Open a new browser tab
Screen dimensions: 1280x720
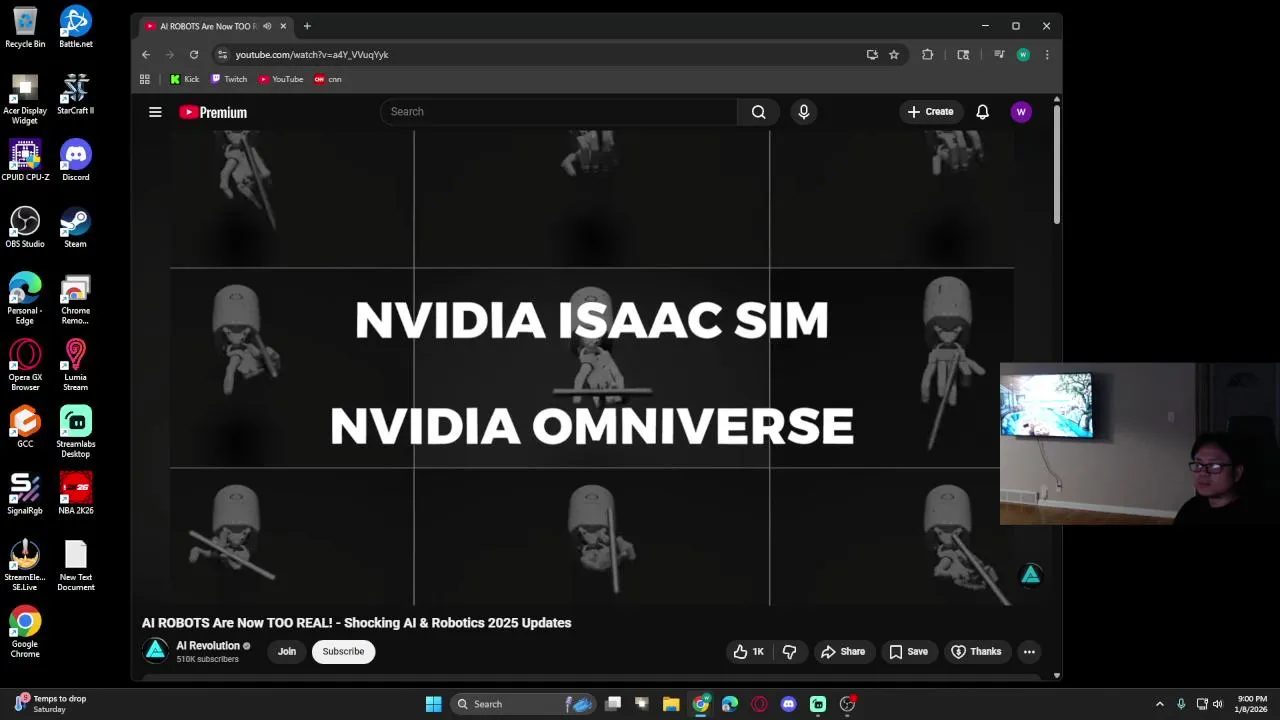pyautogui.click(x=307, y=26)
